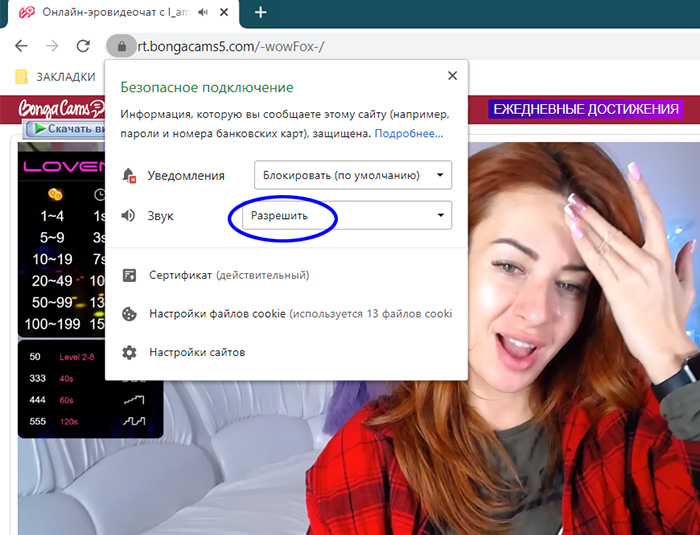Click the certificate icon in popup
This screenshot has width=700, height=535.
pos(129,275)
